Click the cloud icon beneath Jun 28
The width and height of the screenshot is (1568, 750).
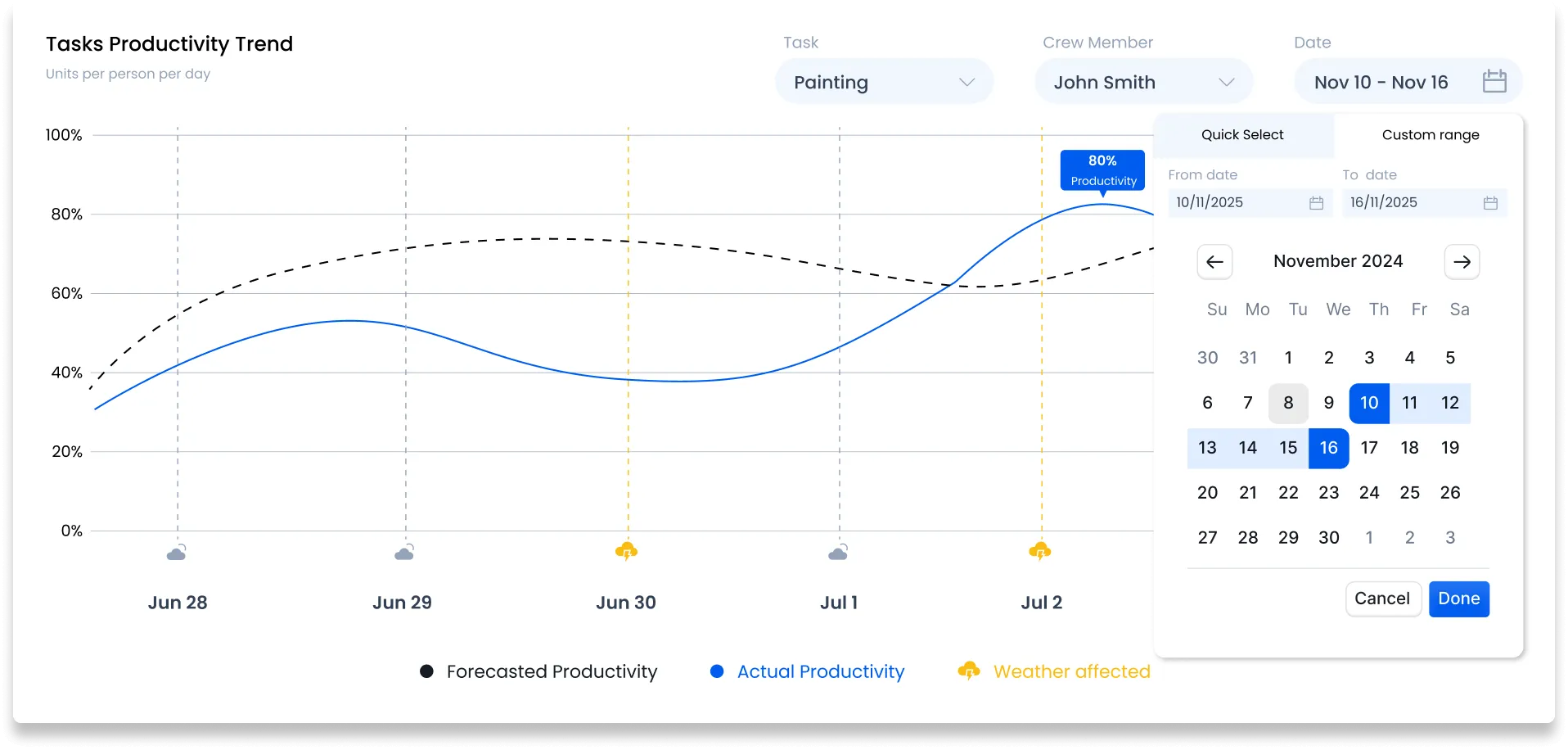[177, 552]
